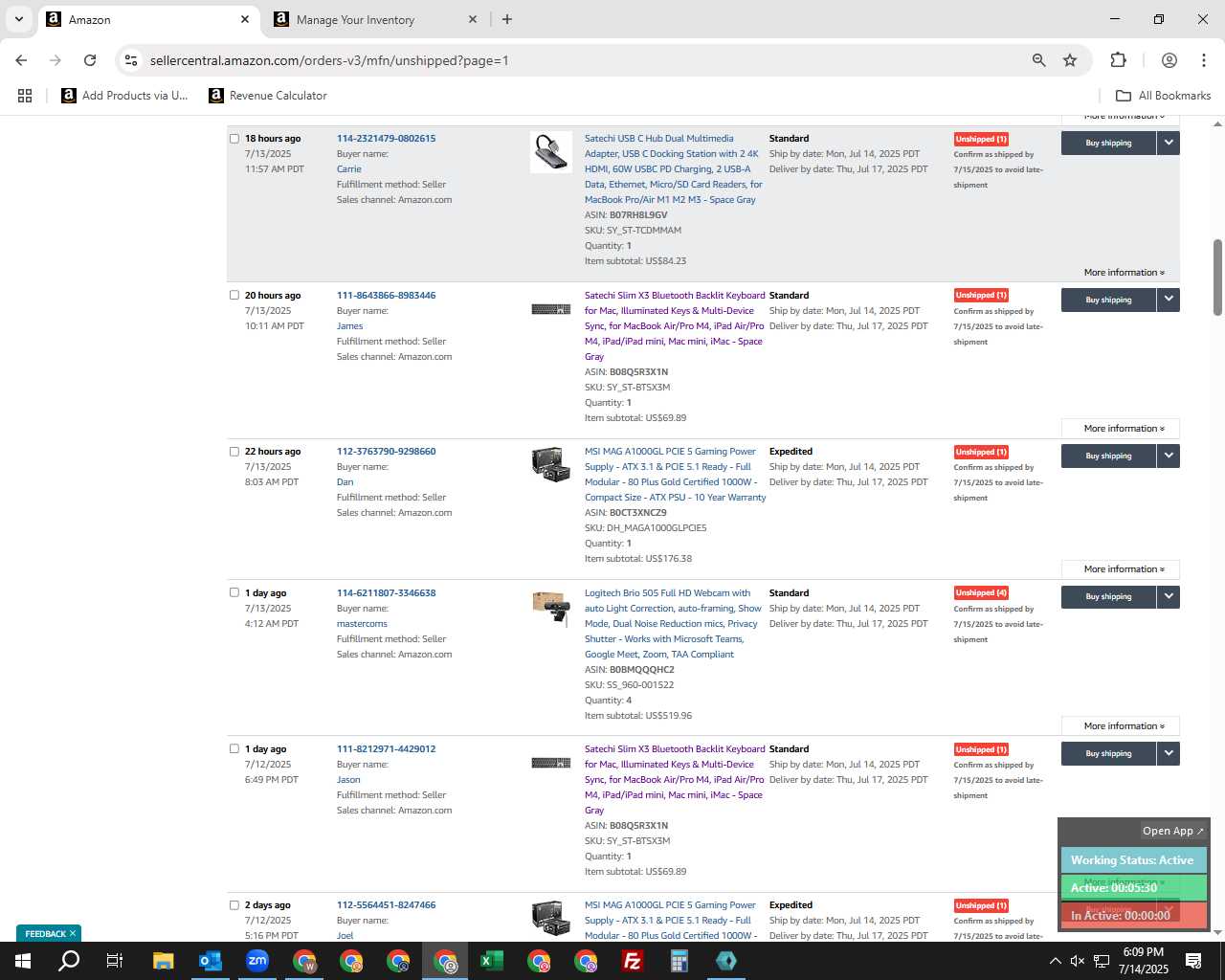
Task: Buy shipping for order 114-2321479-0802615
Action: click(1108, 143)
